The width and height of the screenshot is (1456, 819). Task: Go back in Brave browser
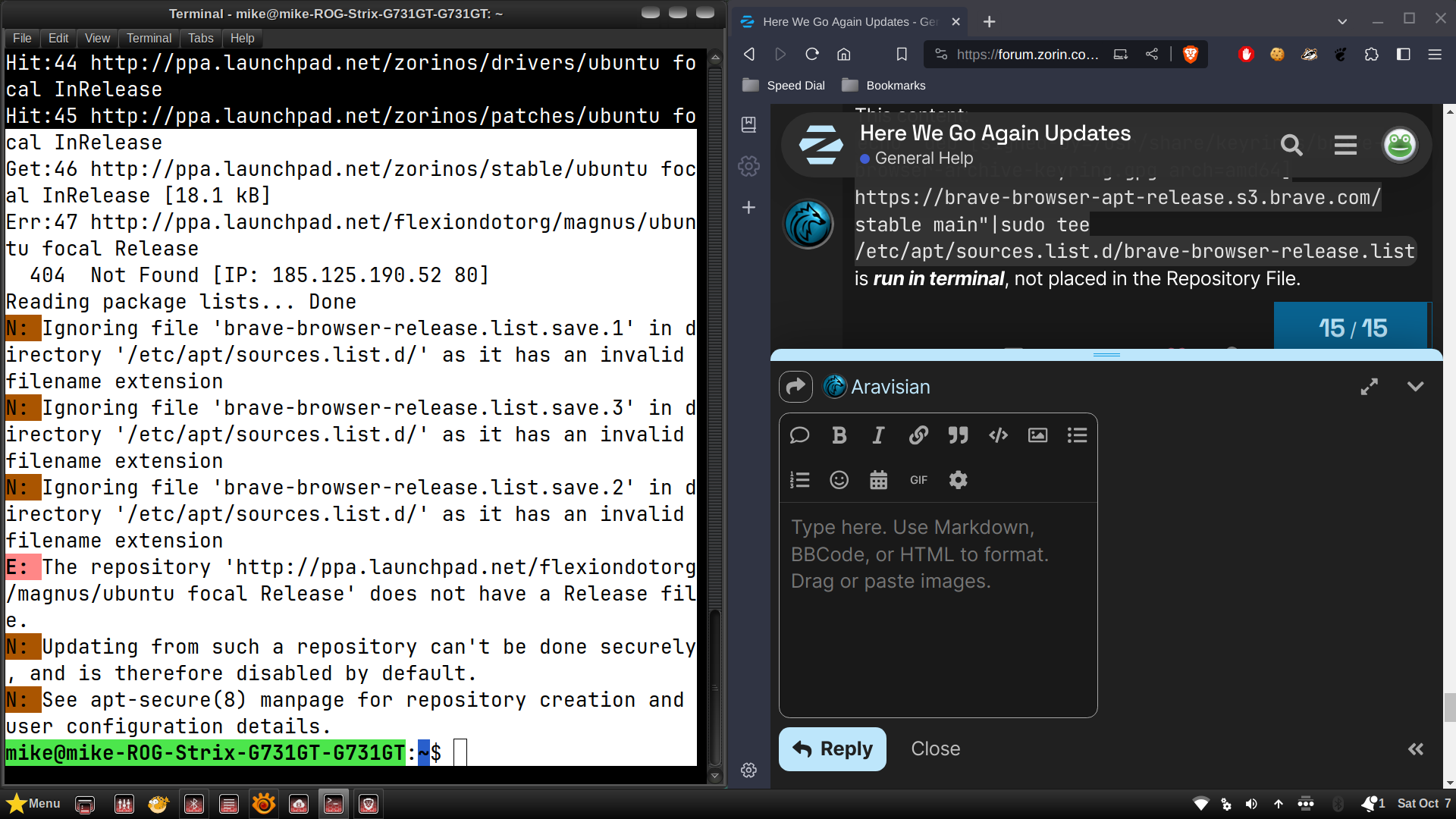(749, 54)
